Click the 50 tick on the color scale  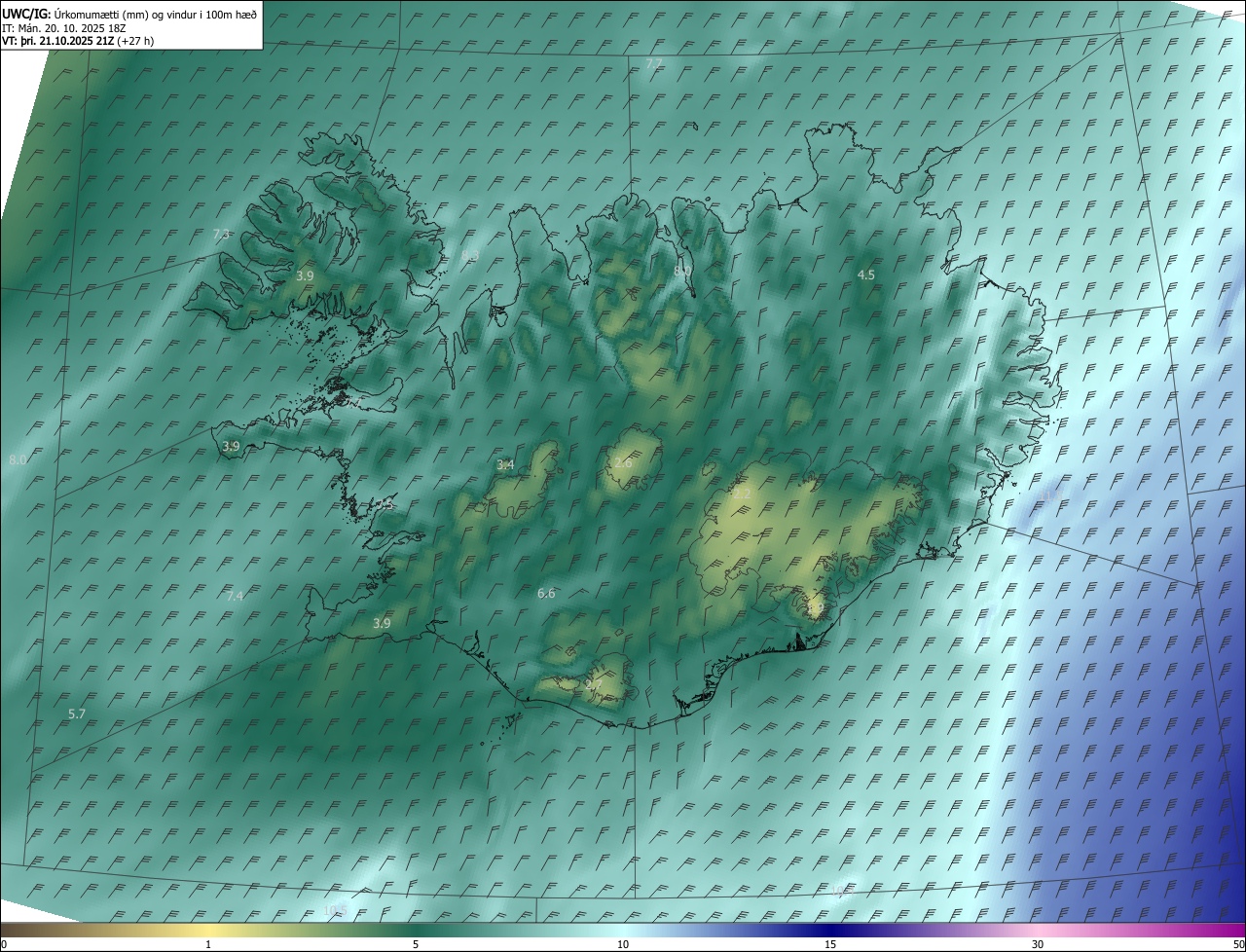[1239, 945]
